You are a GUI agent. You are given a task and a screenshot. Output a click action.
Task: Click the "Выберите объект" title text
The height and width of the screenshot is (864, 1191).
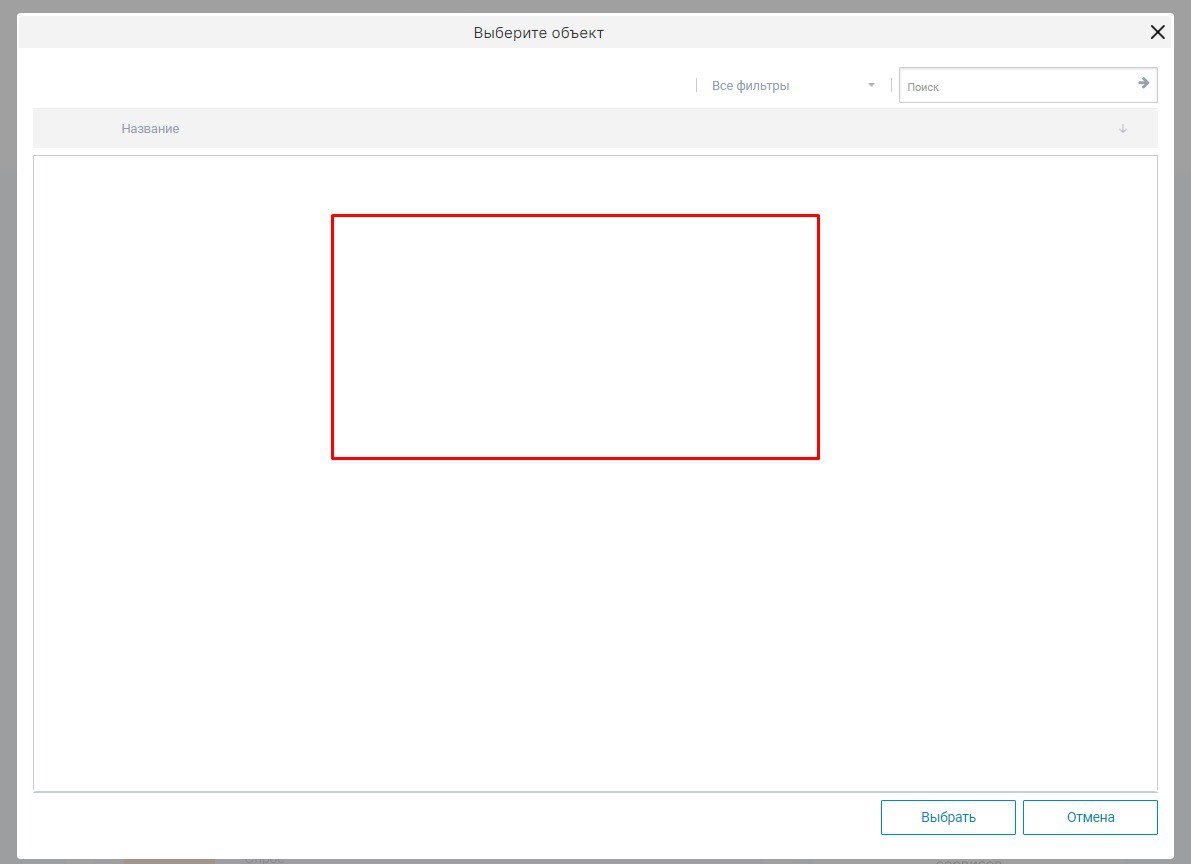click(x=538, y=33)
